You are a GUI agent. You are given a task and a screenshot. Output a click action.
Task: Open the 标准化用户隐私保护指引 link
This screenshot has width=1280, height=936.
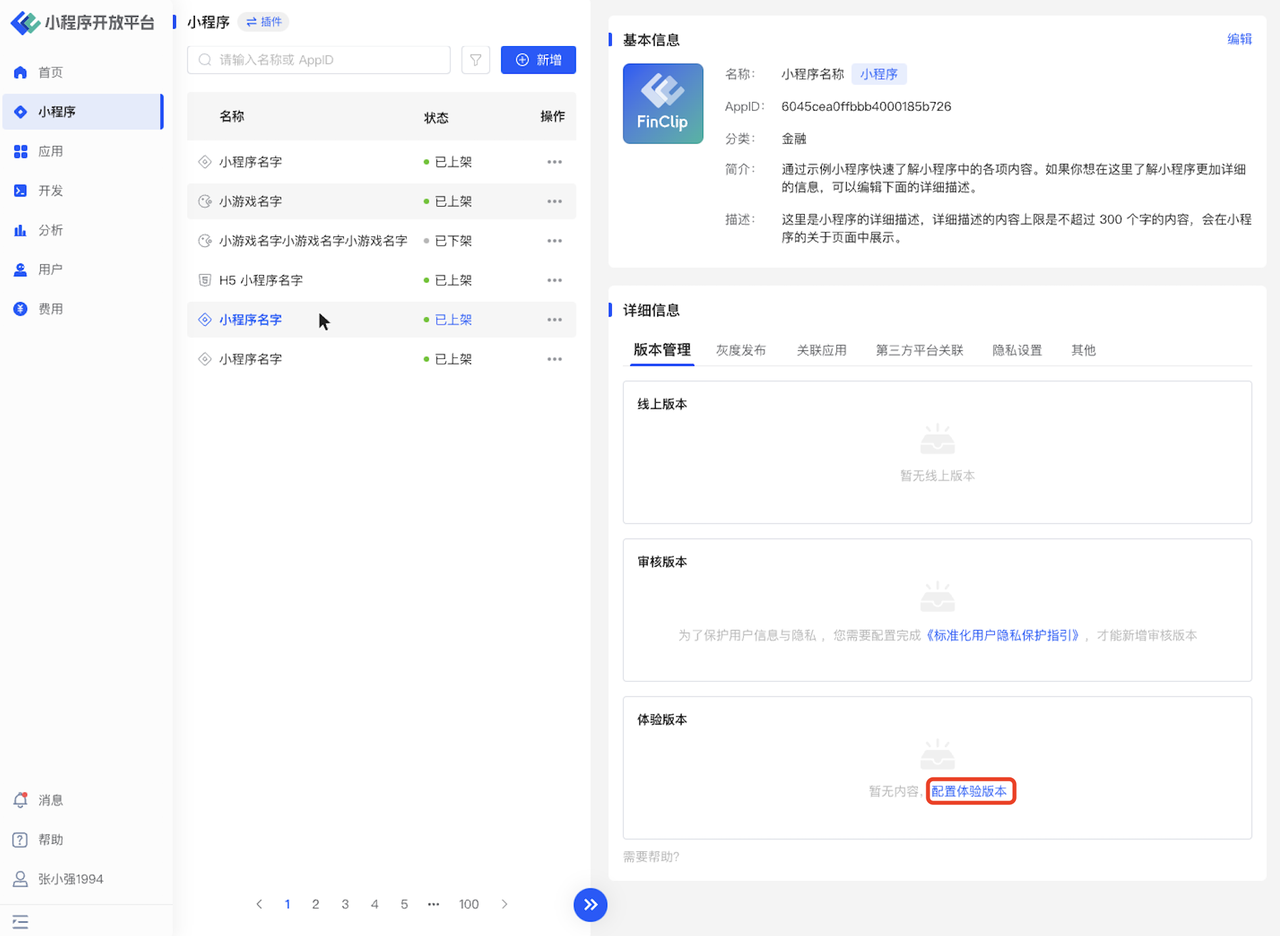click(x=1004, y=635)
